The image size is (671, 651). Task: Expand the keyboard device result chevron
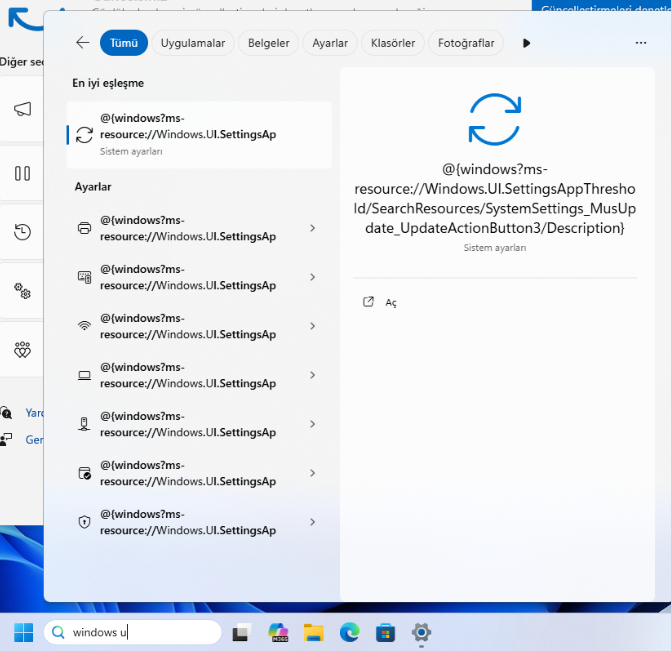click(312, 277)
